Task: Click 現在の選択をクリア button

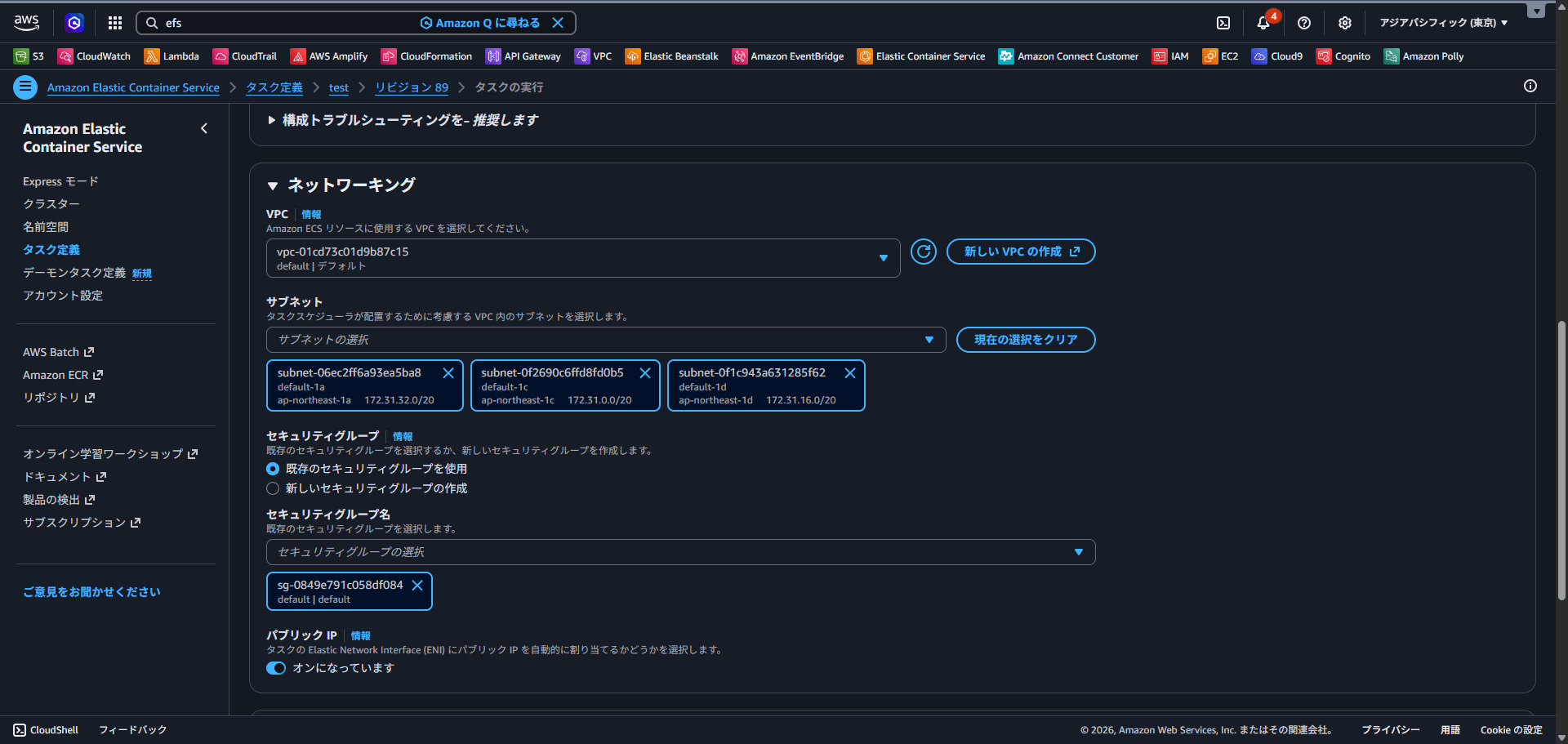Action: [x=1026, y=340]
